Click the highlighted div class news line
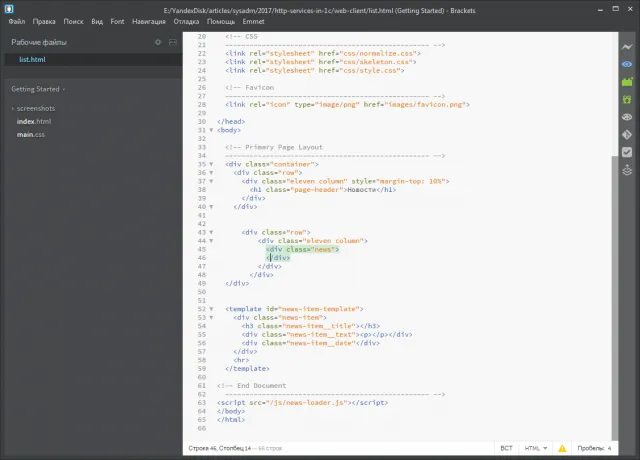 tap(302, 249)
